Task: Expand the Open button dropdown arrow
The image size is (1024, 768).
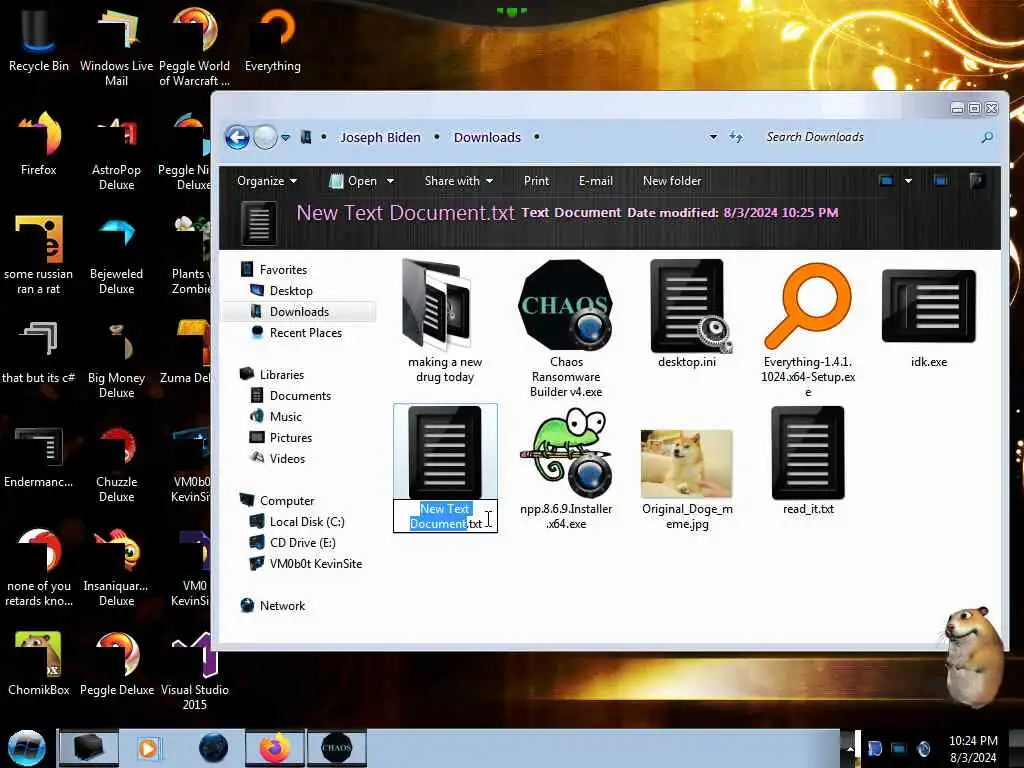Action: pyautogui.click(x=390, y=181)
